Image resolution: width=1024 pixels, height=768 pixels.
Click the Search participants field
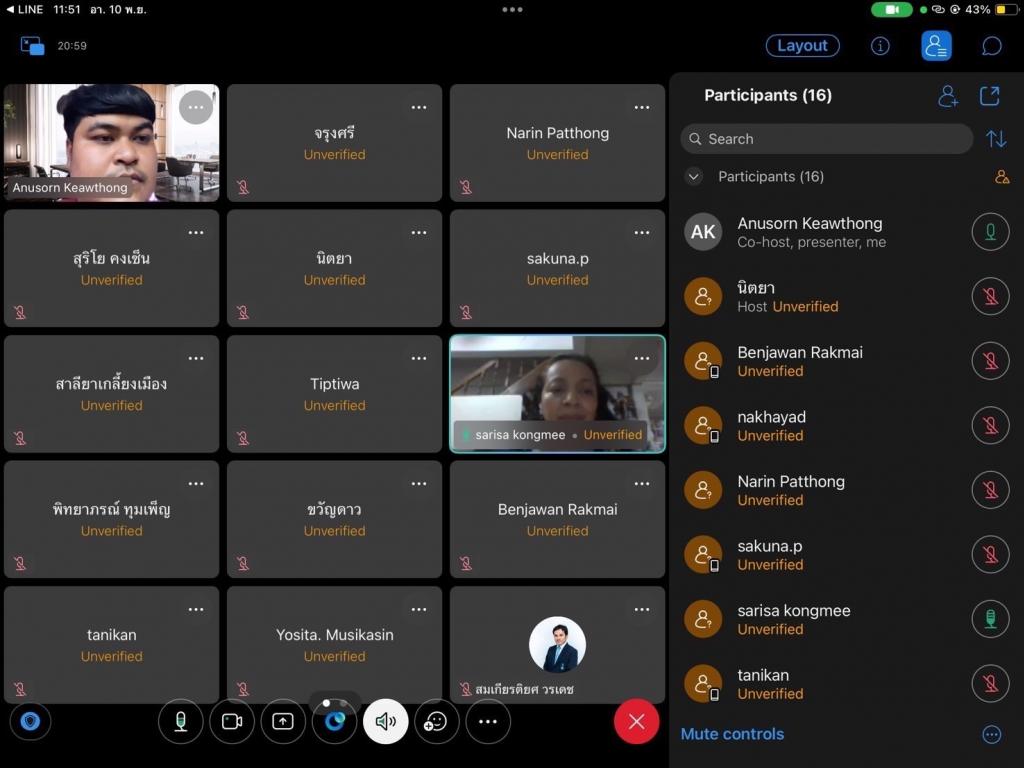(827, 139)
